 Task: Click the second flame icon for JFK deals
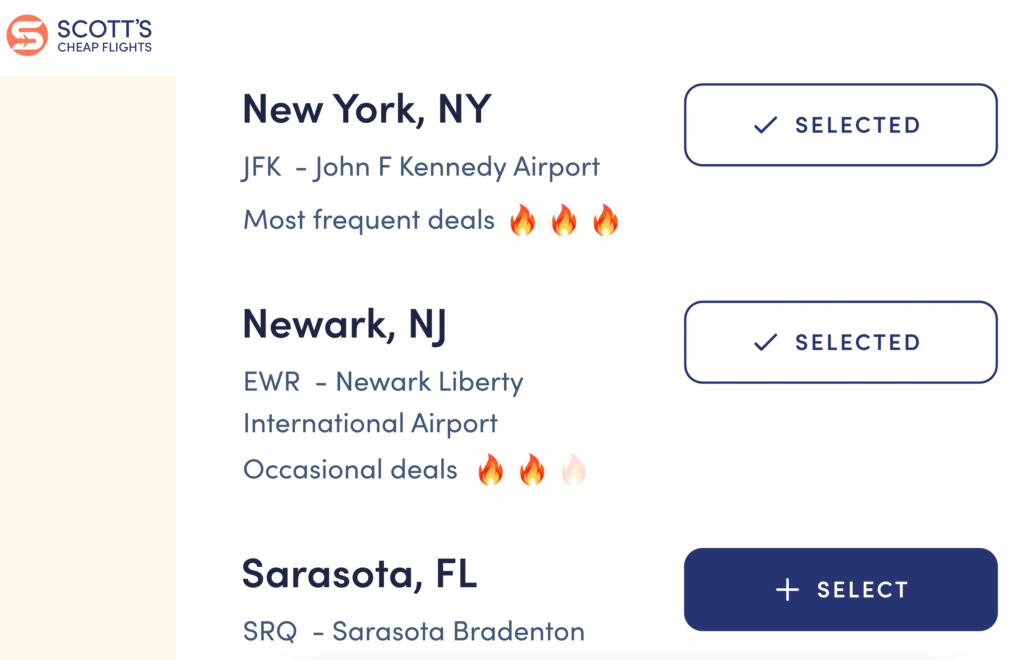(x=564, y=220)
